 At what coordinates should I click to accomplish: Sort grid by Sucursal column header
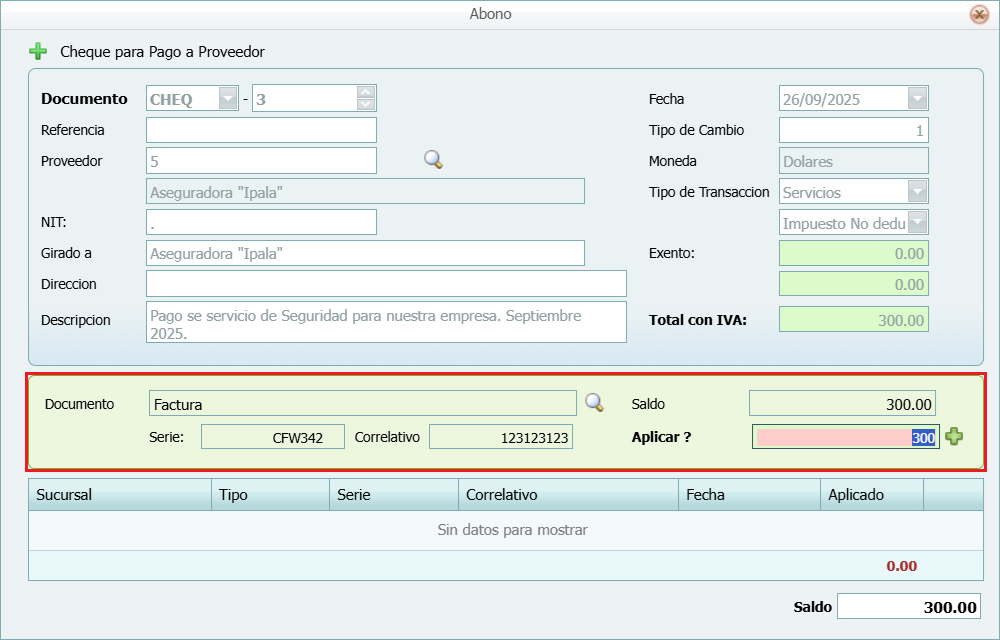pyautogui.click(x=119, y=495)
